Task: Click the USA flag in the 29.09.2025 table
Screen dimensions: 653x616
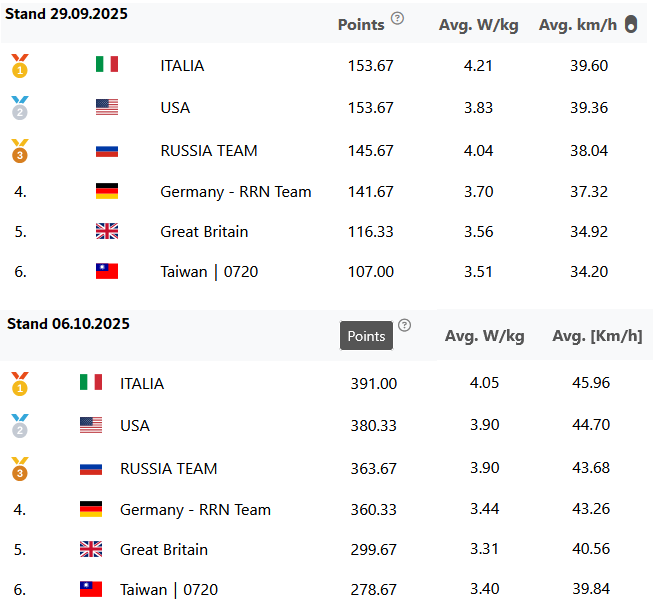Action: pyautogui.click(x=107, y=108)
